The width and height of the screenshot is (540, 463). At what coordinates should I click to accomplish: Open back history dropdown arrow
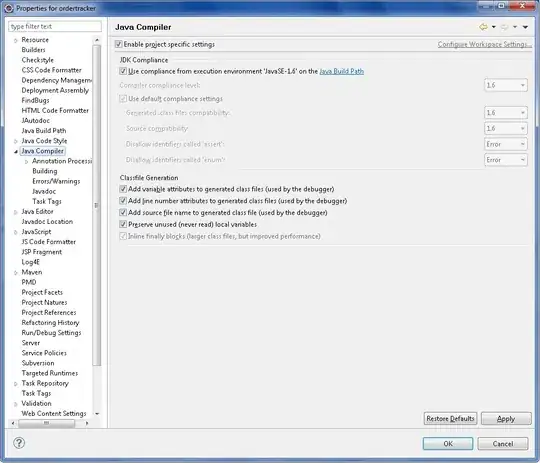pos(494,27)
